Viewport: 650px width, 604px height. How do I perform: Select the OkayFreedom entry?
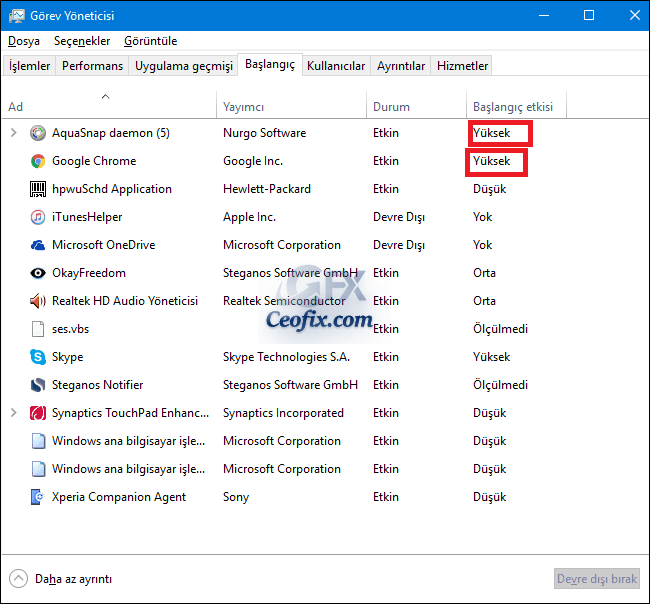coord(89,273)
